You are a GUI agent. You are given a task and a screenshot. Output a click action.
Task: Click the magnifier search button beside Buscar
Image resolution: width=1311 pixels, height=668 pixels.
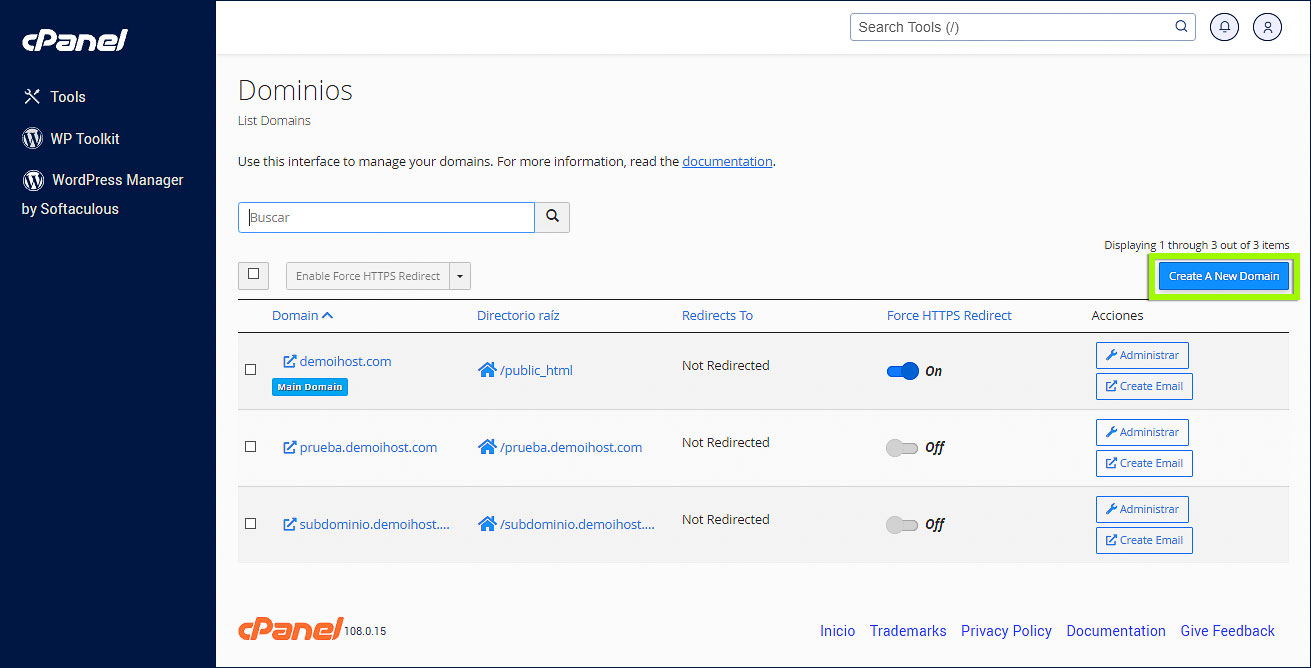(552, 217)
